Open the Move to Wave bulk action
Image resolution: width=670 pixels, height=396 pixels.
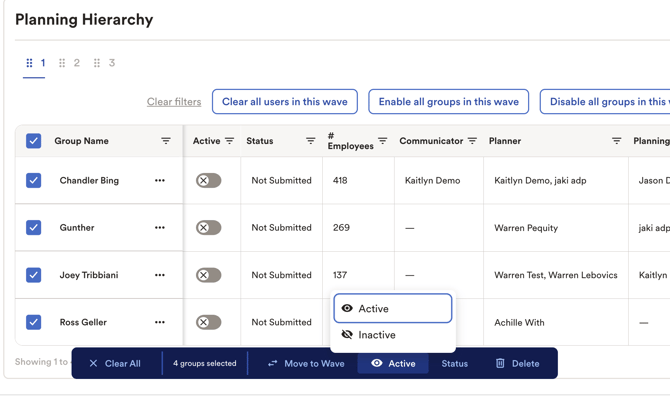coord(306,364)
